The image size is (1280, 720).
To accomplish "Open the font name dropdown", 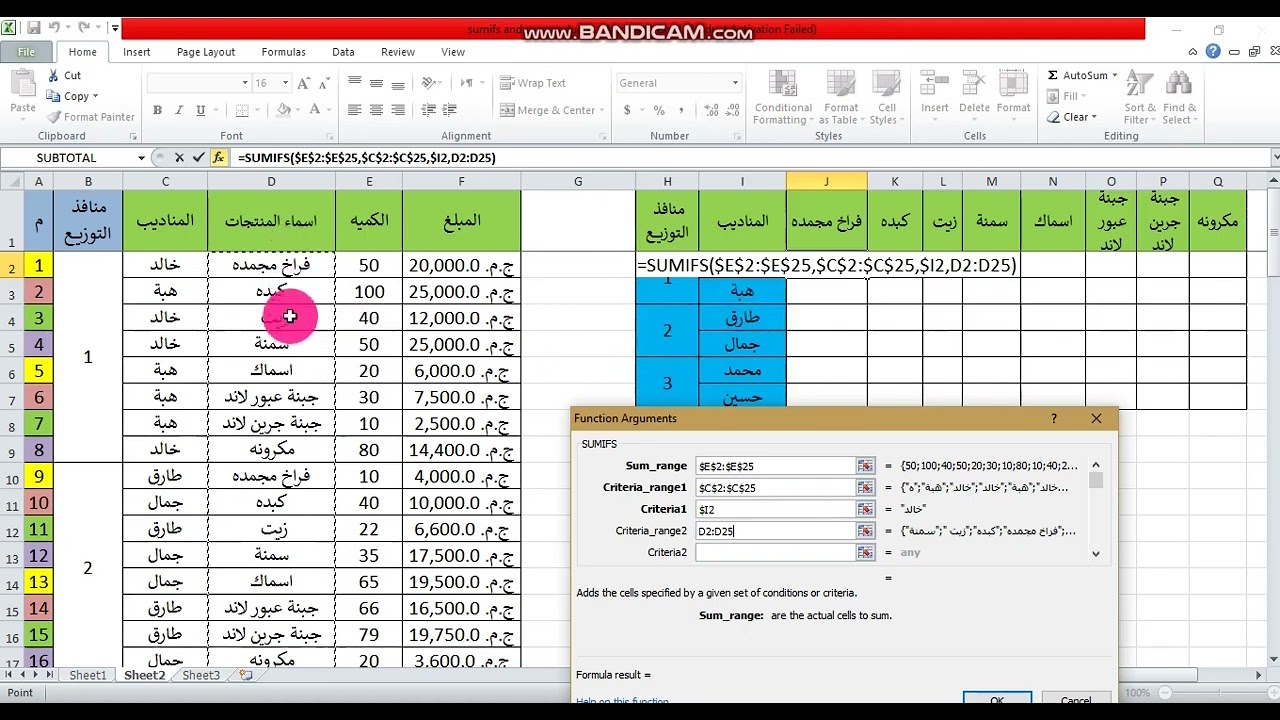I will tap(245, 83).
